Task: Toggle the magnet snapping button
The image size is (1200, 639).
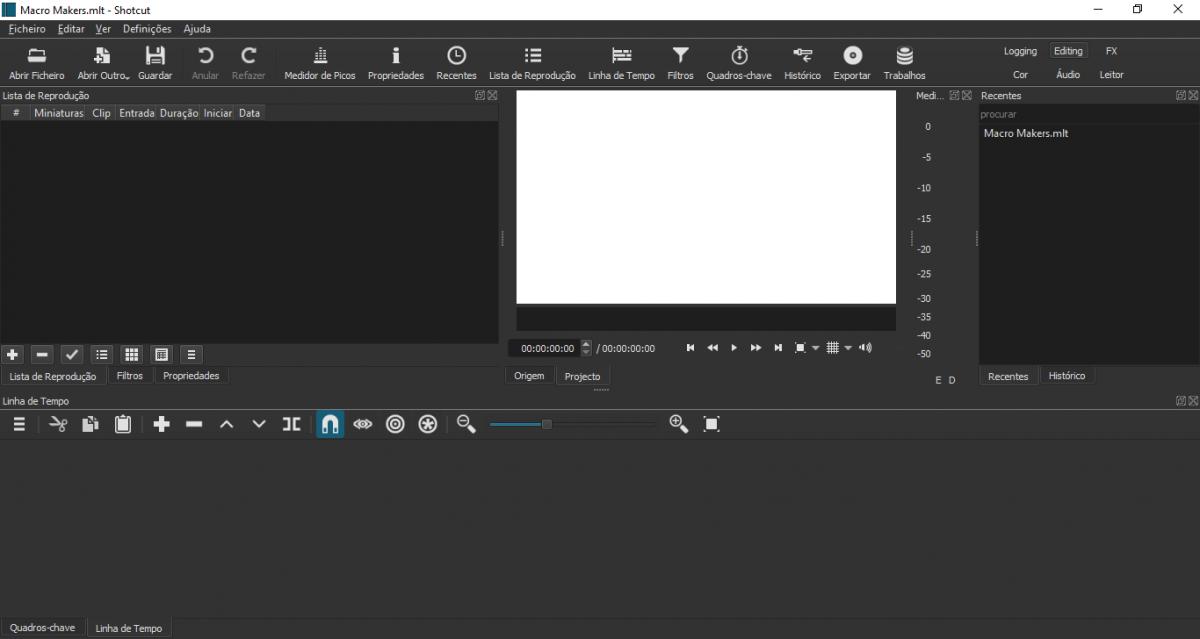Action: click(330, 424)
